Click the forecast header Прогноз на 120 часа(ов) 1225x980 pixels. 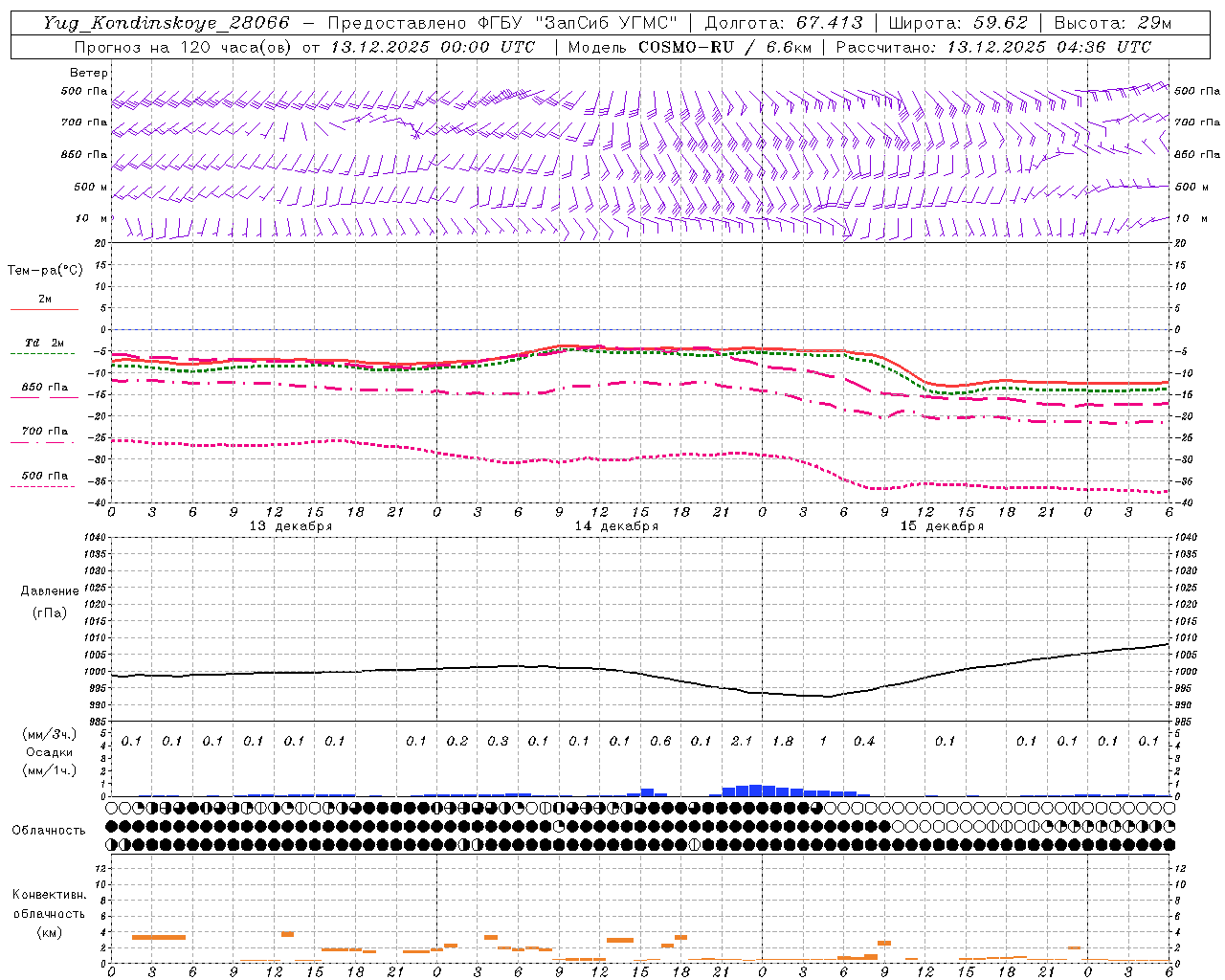coord(184,47)
